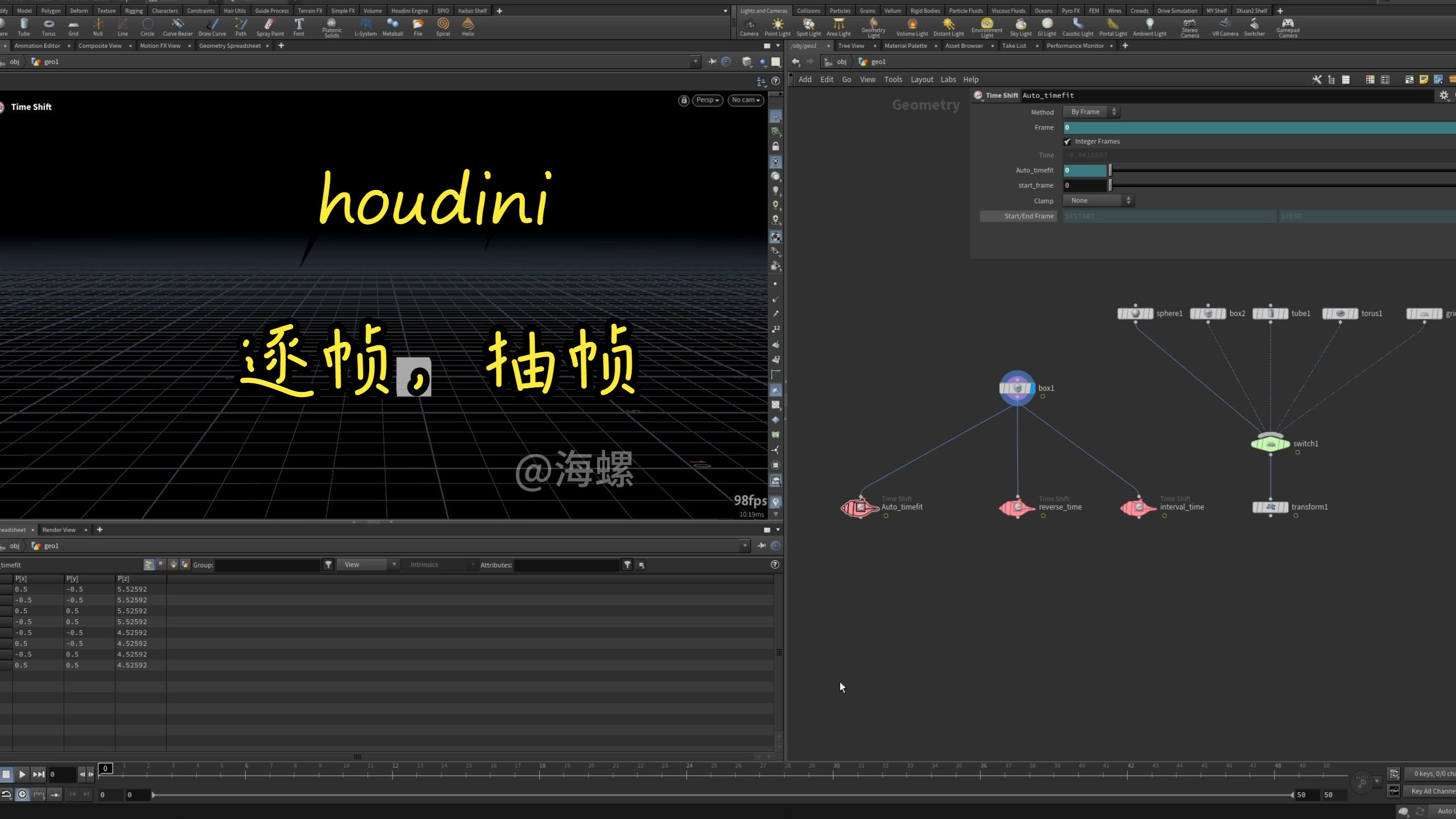Screen dimensions: 1456x819
Task: Step forward one frame
Action: (91, 774)
